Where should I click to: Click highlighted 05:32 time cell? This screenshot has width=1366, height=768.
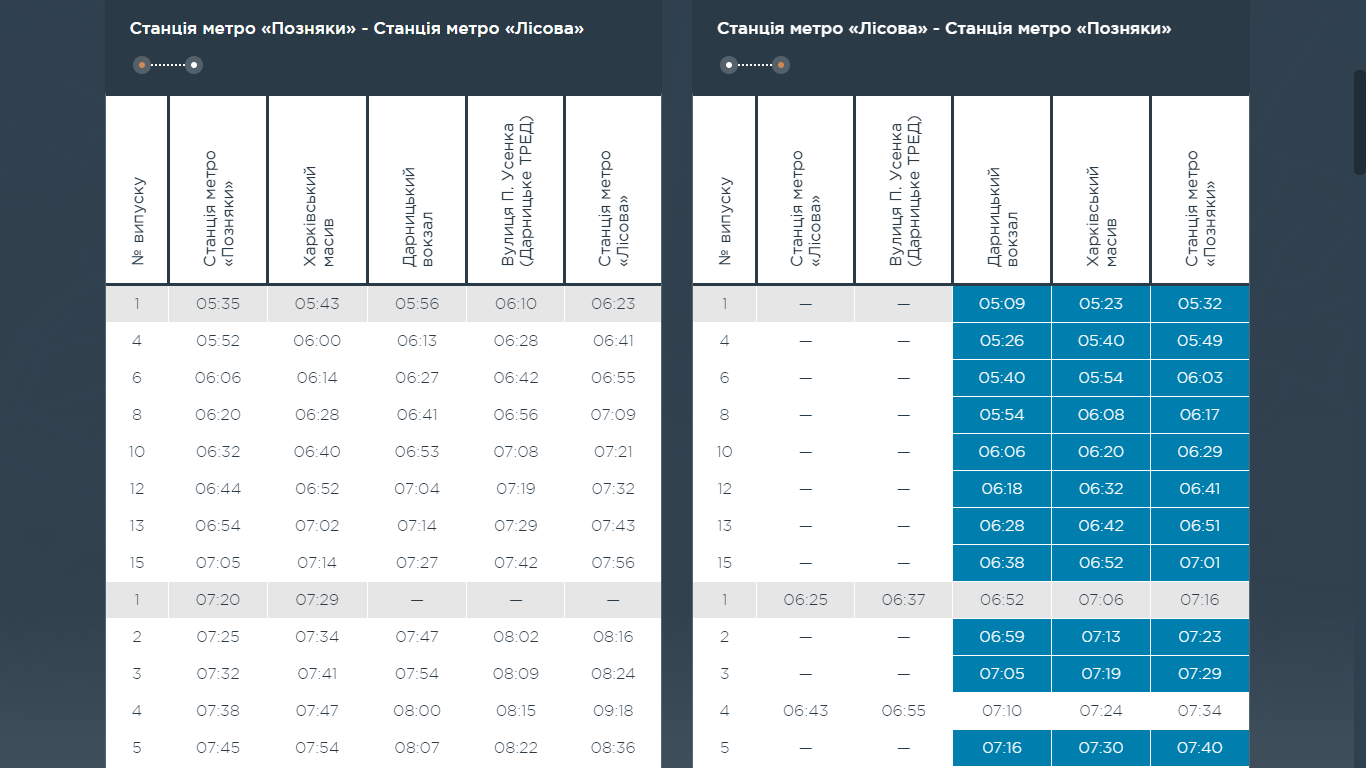coord(1200,304)
